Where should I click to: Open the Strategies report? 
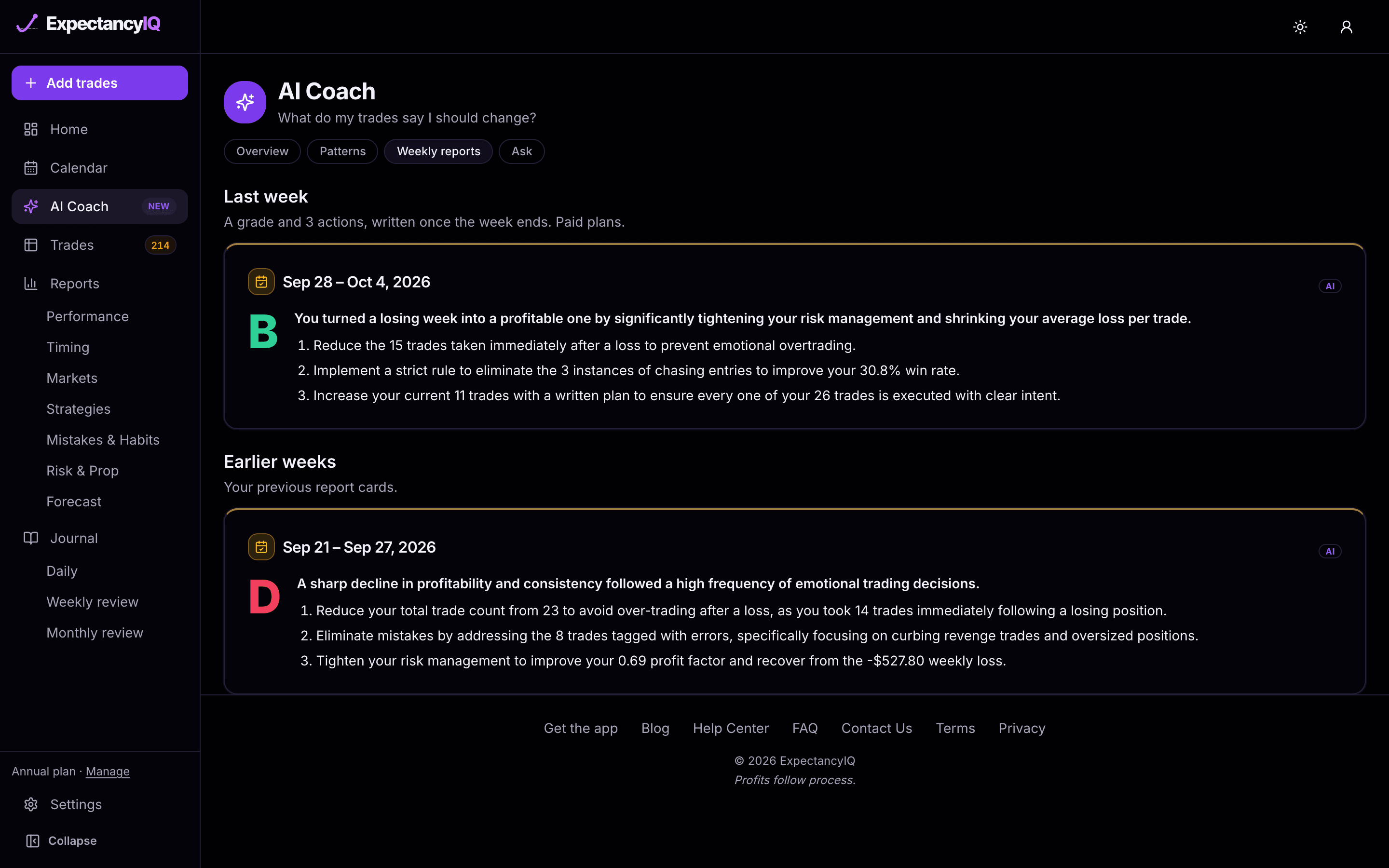[x=78, y=409]
